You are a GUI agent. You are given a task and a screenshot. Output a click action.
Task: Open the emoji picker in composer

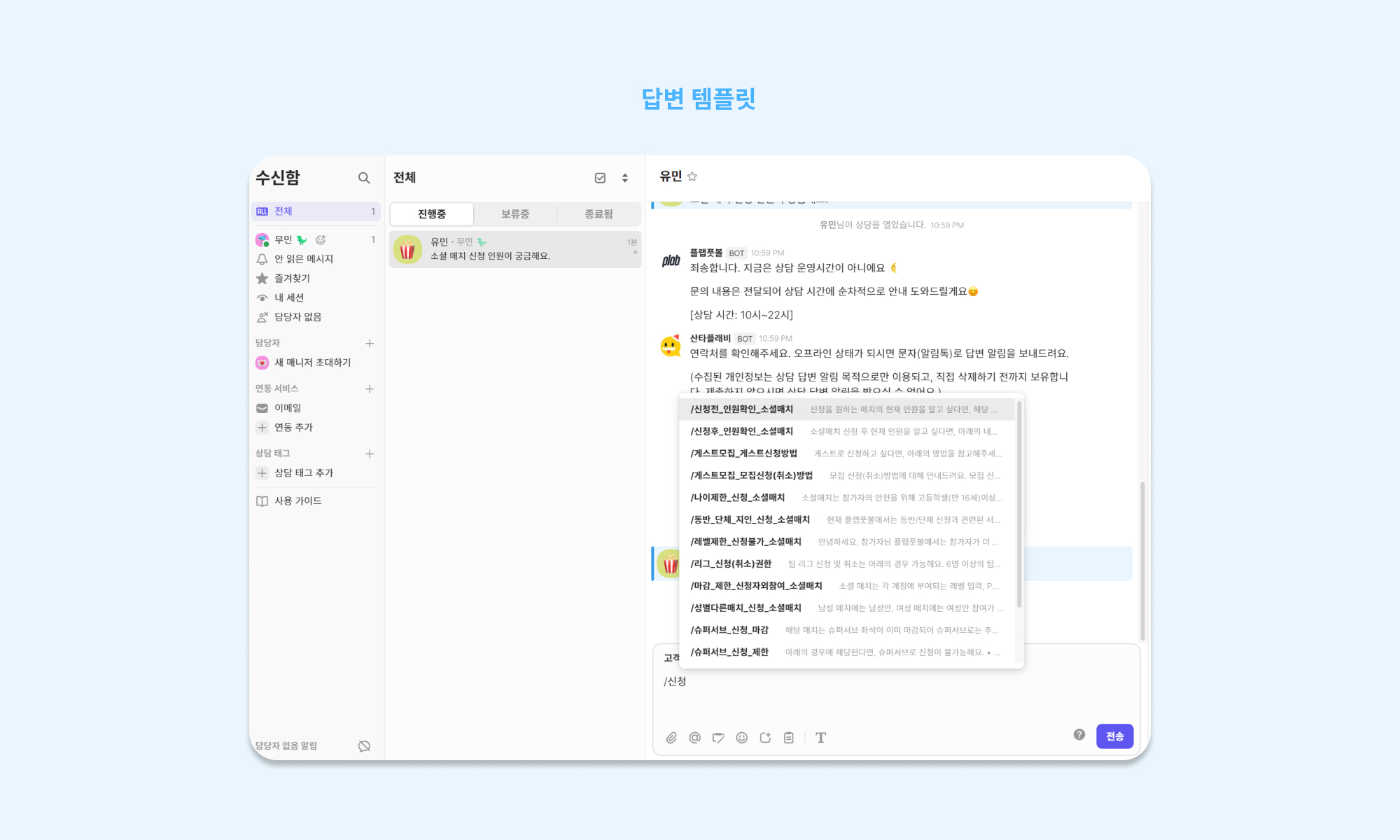[x=742, y=738]
